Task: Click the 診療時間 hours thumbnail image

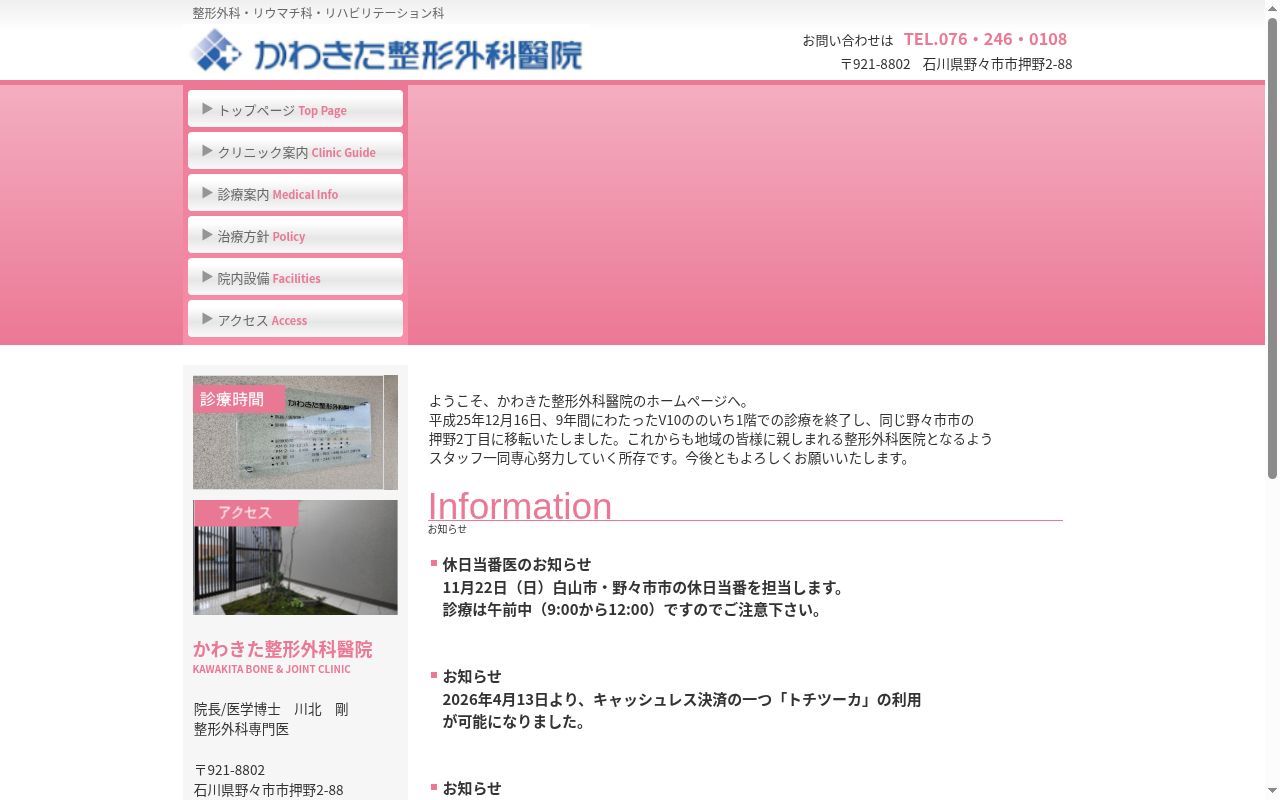Action: pos(295,432)
